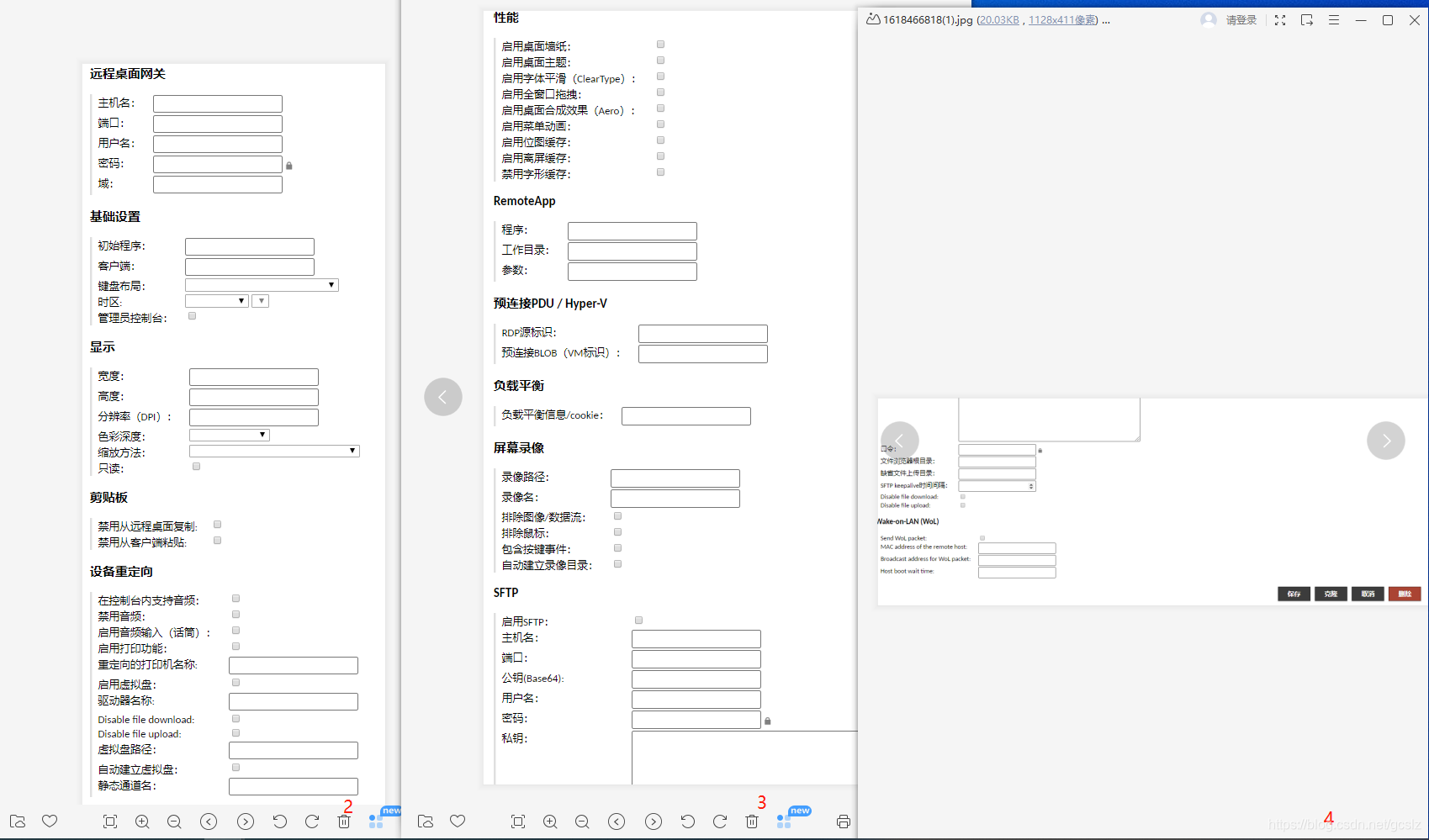The height and width of the screenshot is (840, 1429).
Task: Click the 主机名 field under 远程桌面网关
Action: click(218, 103)
